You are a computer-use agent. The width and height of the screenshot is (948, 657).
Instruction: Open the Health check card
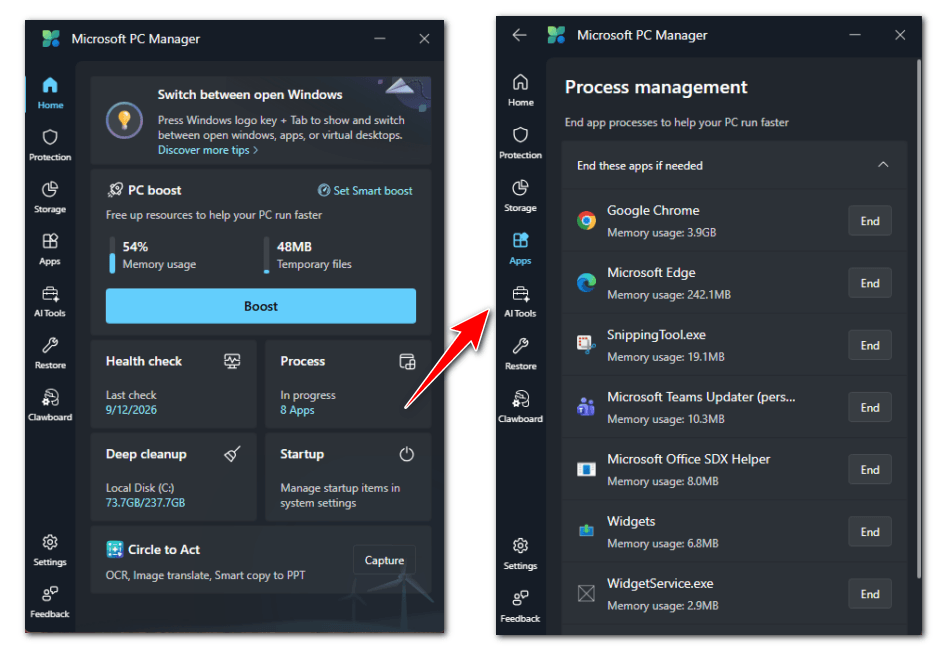(174, 384)
